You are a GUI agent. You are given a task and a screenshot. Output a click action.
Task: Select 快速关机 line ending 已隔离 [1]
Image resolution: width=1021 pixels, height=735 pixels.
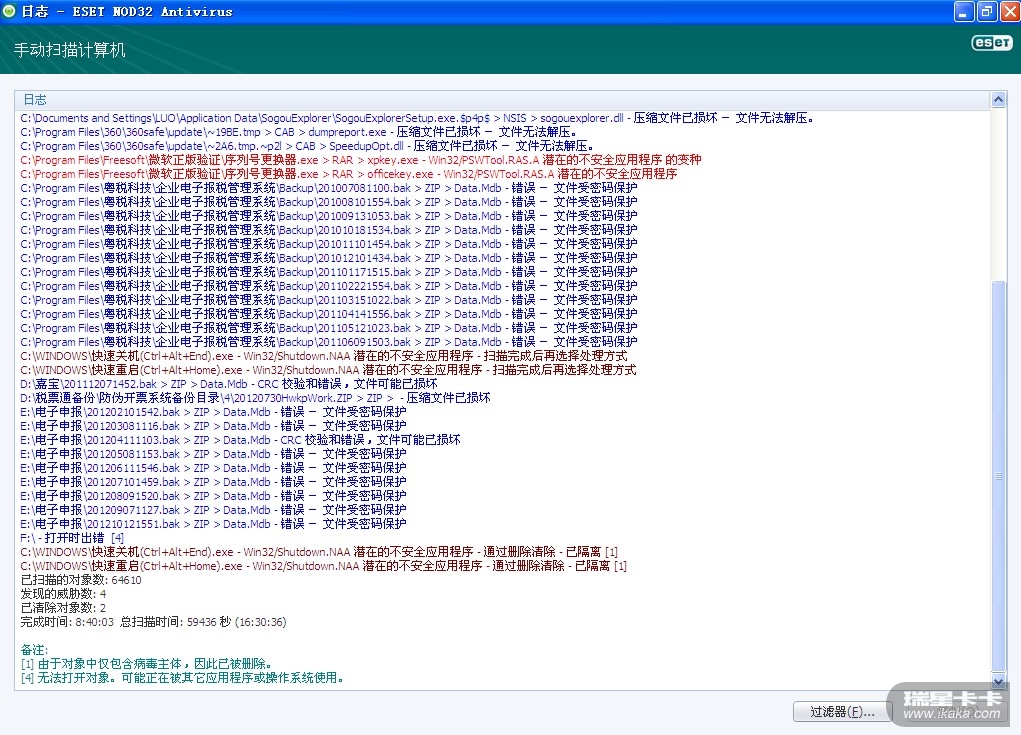[319, 552]
